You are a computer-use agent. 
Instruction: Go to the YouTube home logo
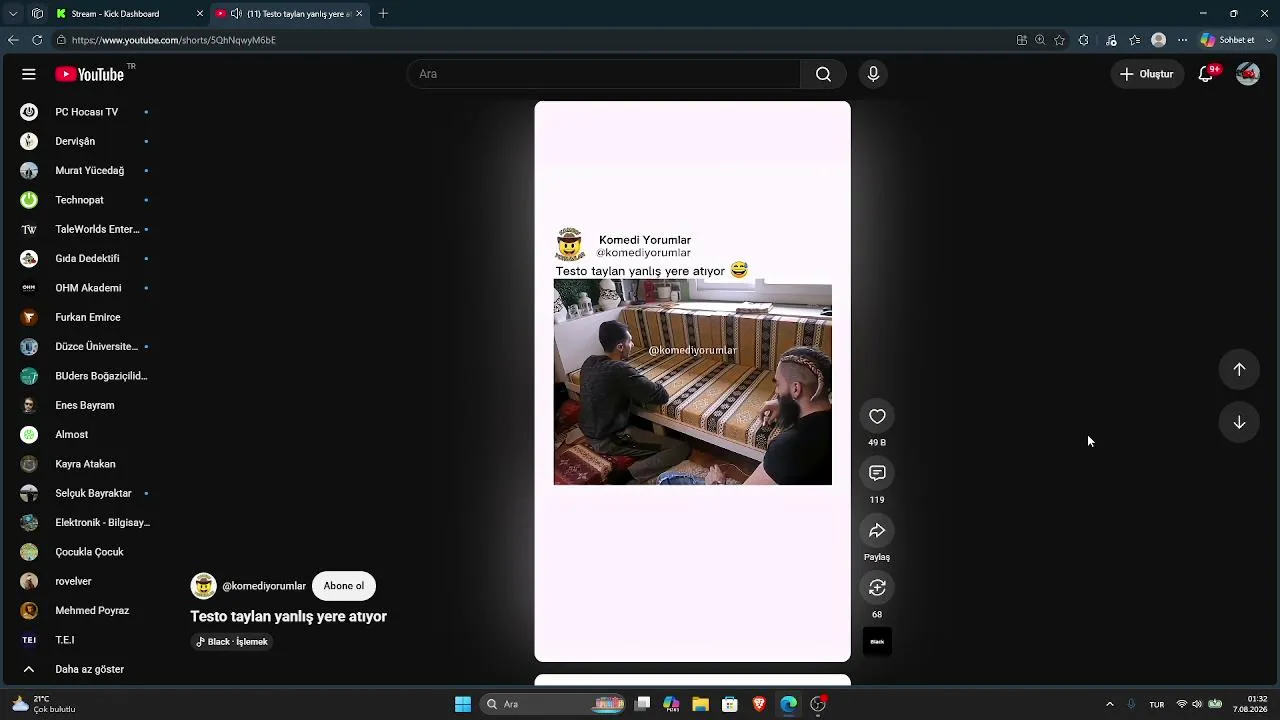click(x=90, y=74)
